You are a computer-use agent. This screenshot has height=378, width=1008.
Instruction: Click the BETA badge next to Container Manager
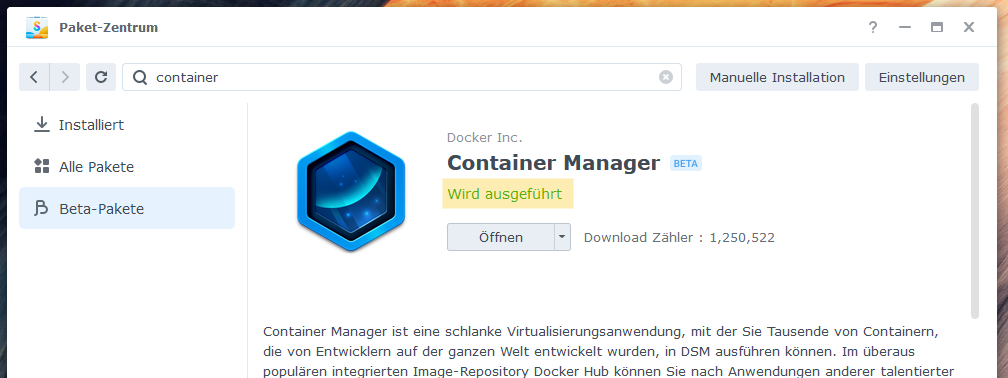(686, 163)
